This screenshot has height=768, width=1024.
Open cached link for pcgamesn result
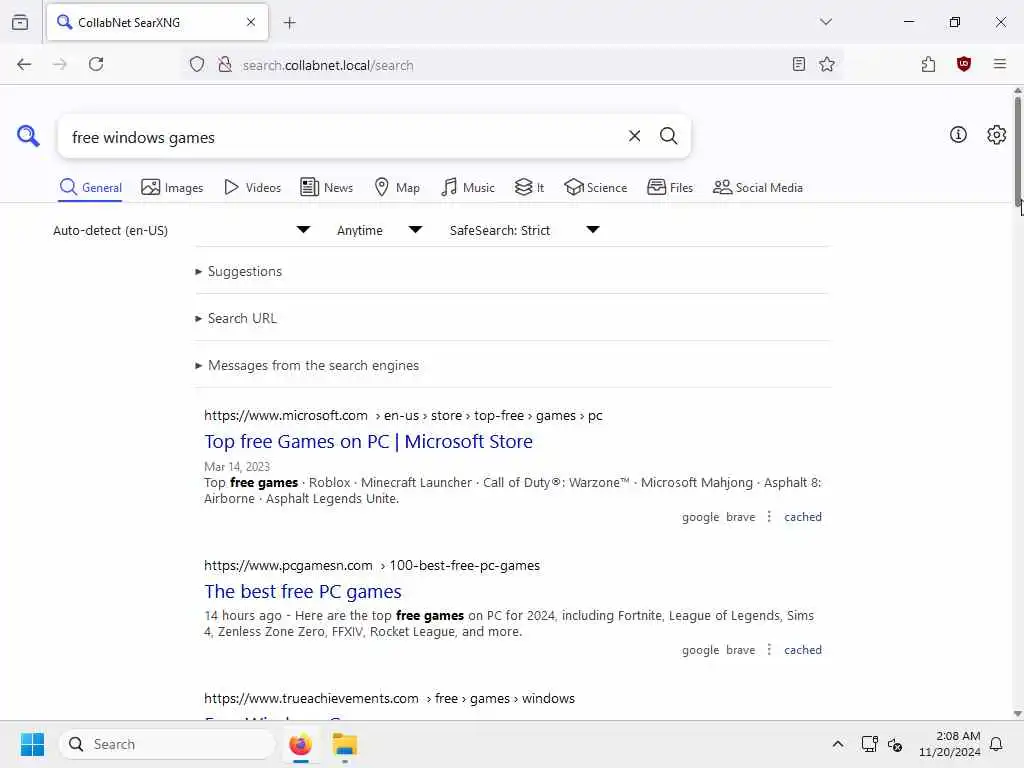pyautogui.click(x=803, y=650)
